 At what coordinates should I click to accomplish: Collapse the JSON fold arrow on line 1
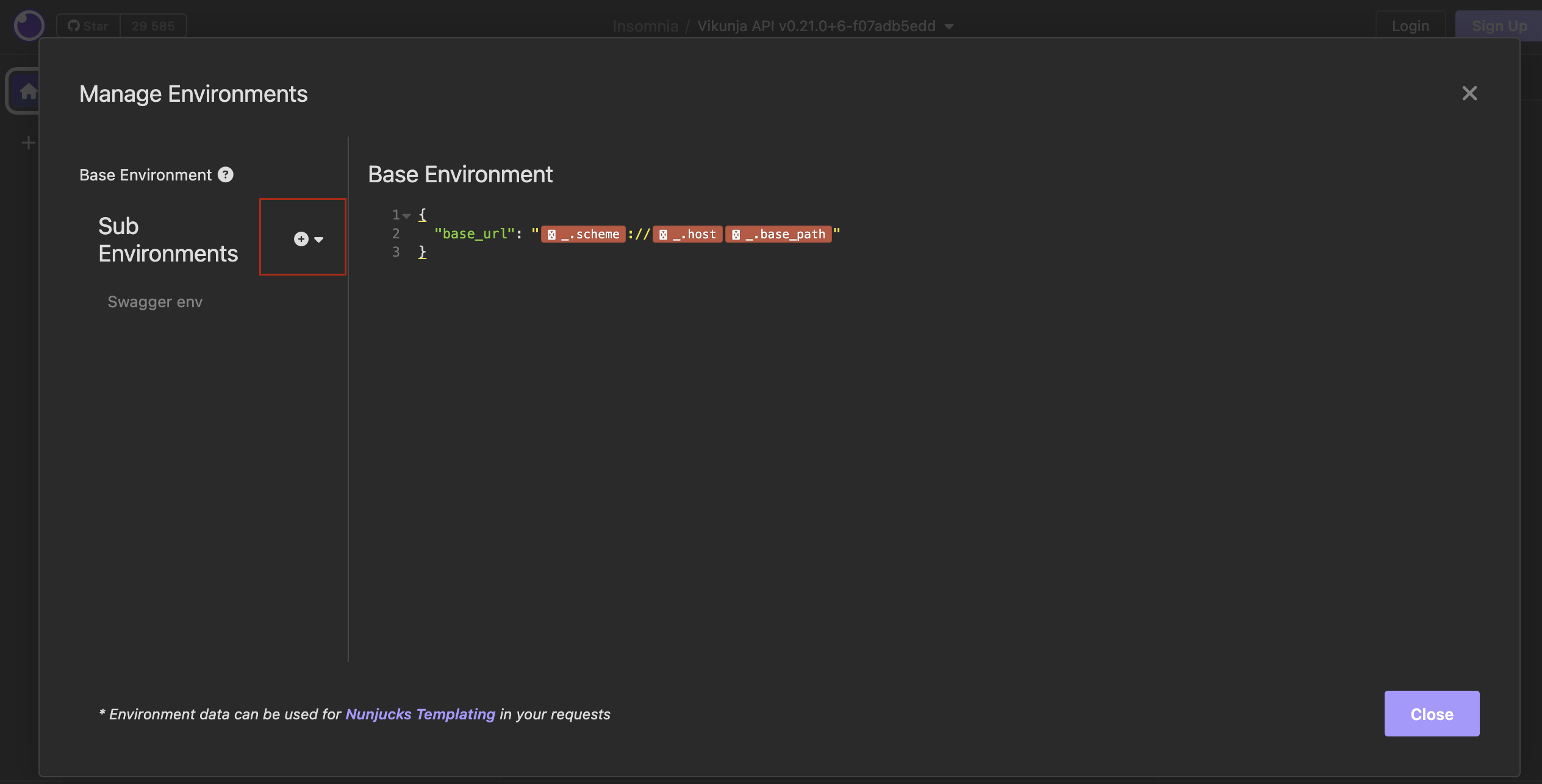click(x=406, y=215)
